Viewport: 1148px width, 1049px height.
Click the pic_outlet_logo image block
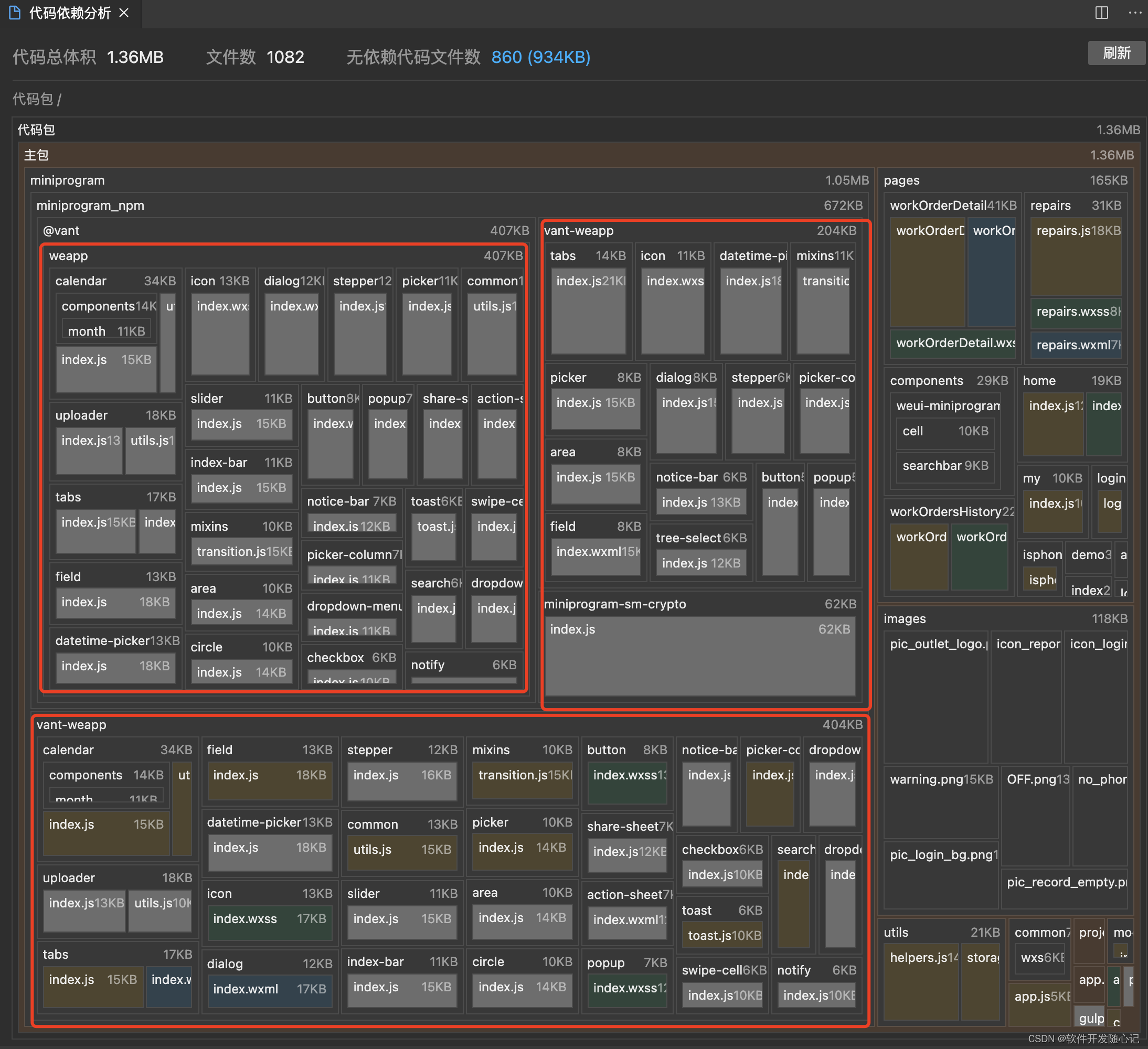coord(936,696)
